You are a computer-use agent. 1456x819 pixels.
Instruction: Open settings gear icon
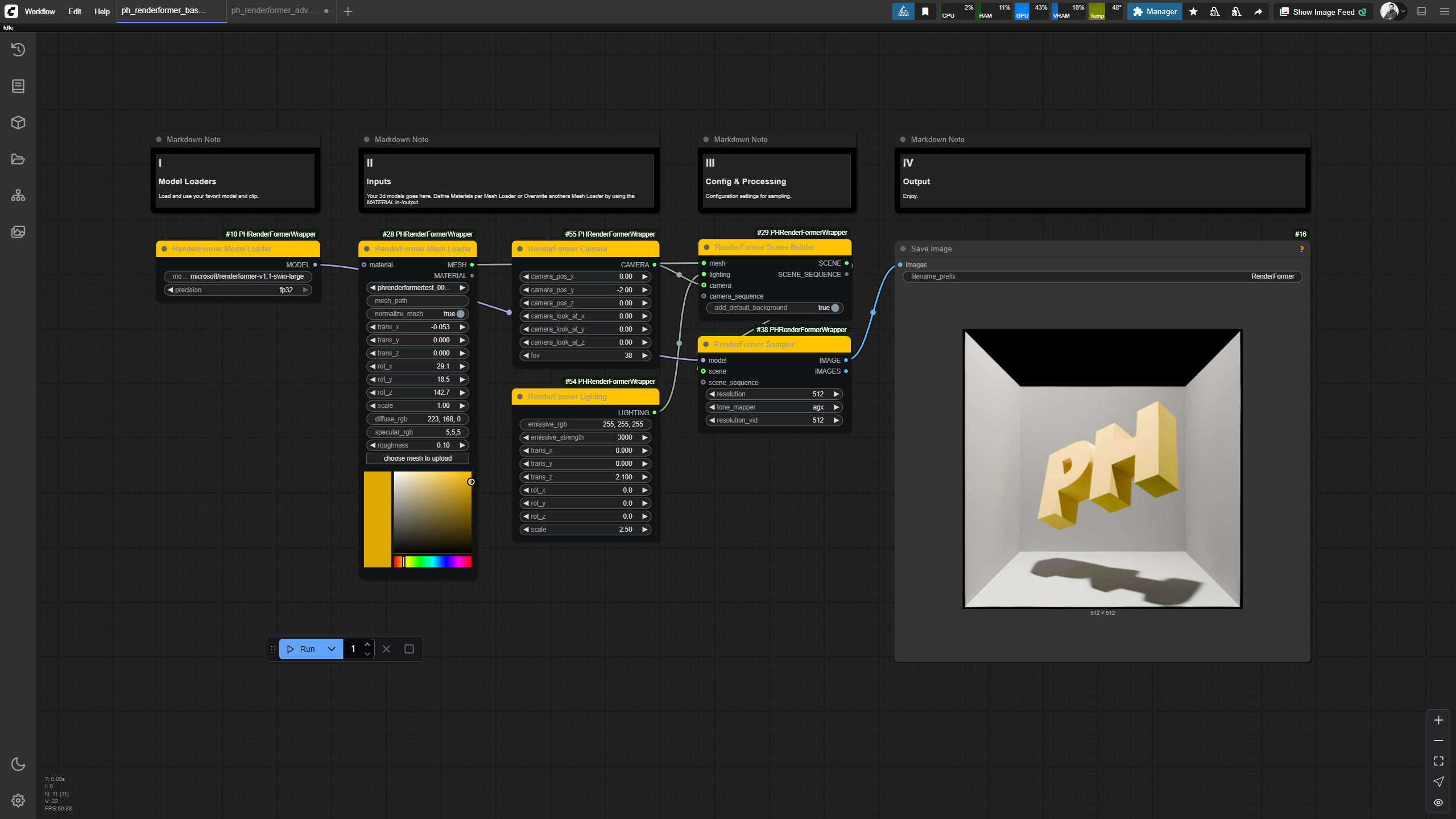tap(18, 800)
